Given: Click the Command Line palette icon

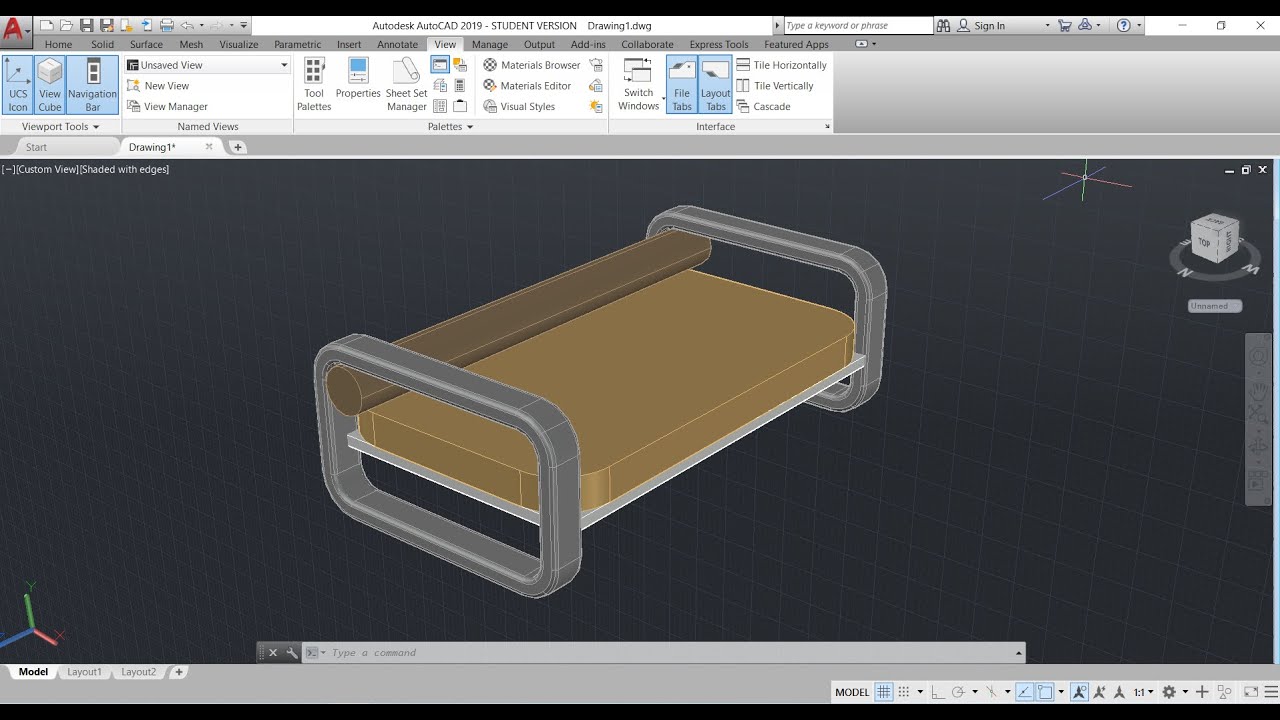Looking at the screenshot, I should point(439,65).
